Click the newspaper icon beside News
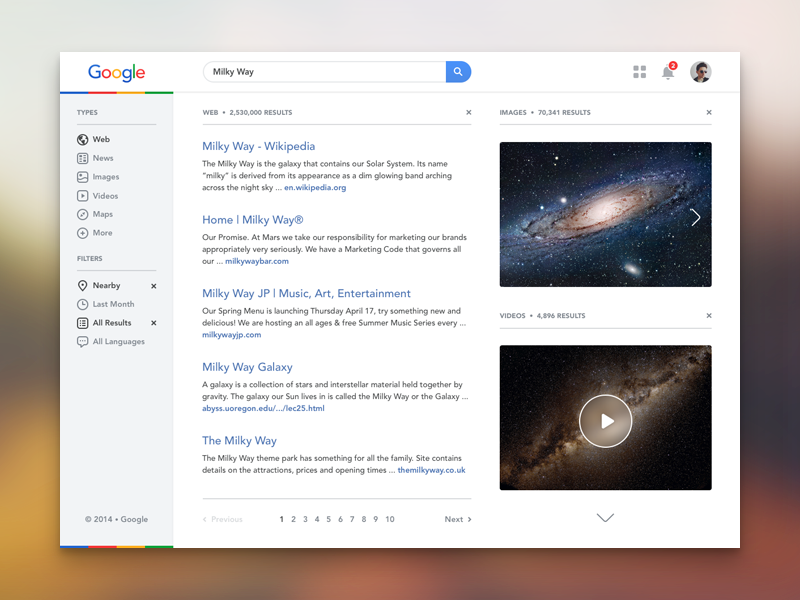The image size is (800, 600). pos(83,158)
